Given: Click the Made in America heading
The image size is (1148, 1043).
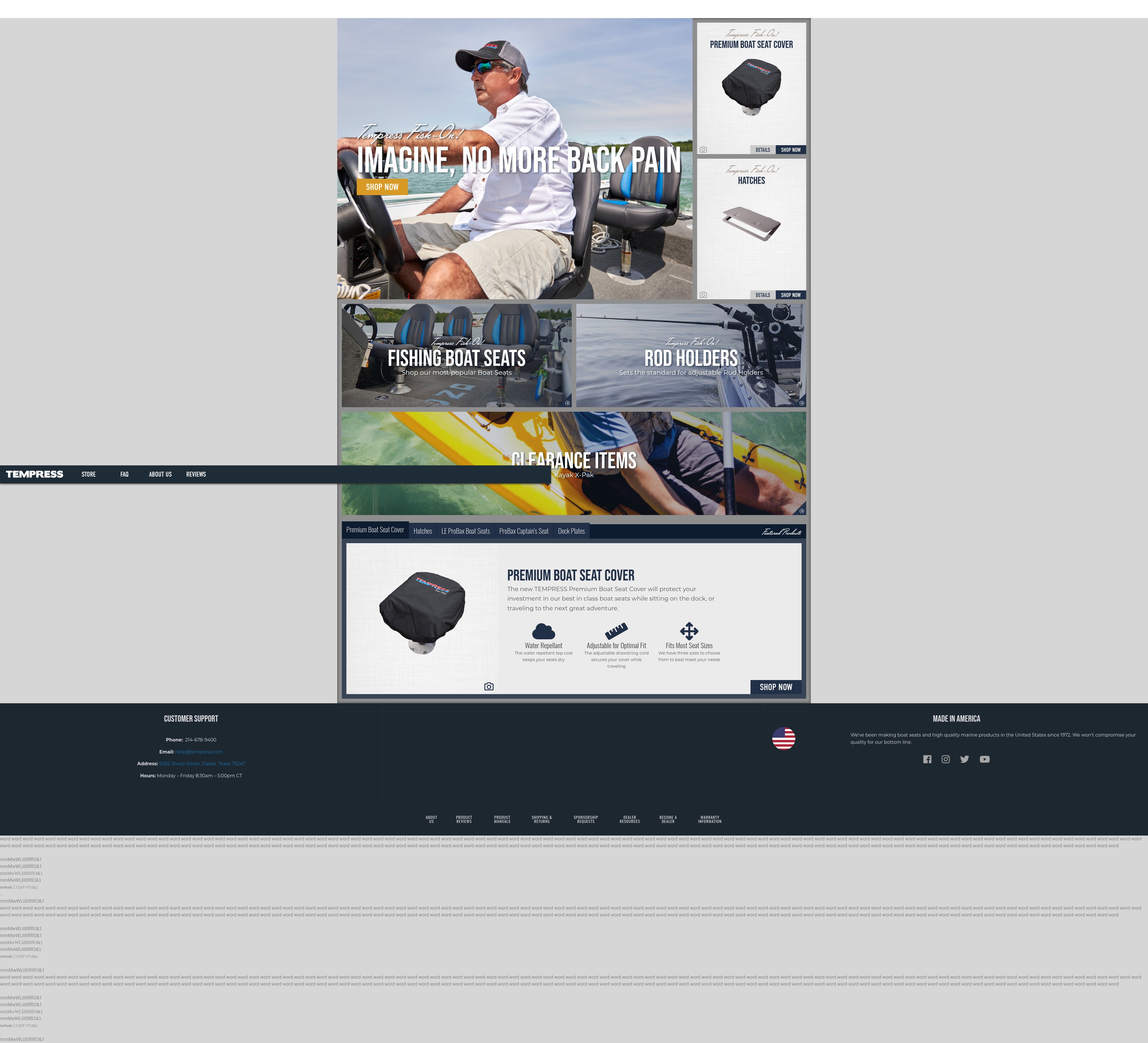Looking at the screenshot, I should [x=956, y=718].
